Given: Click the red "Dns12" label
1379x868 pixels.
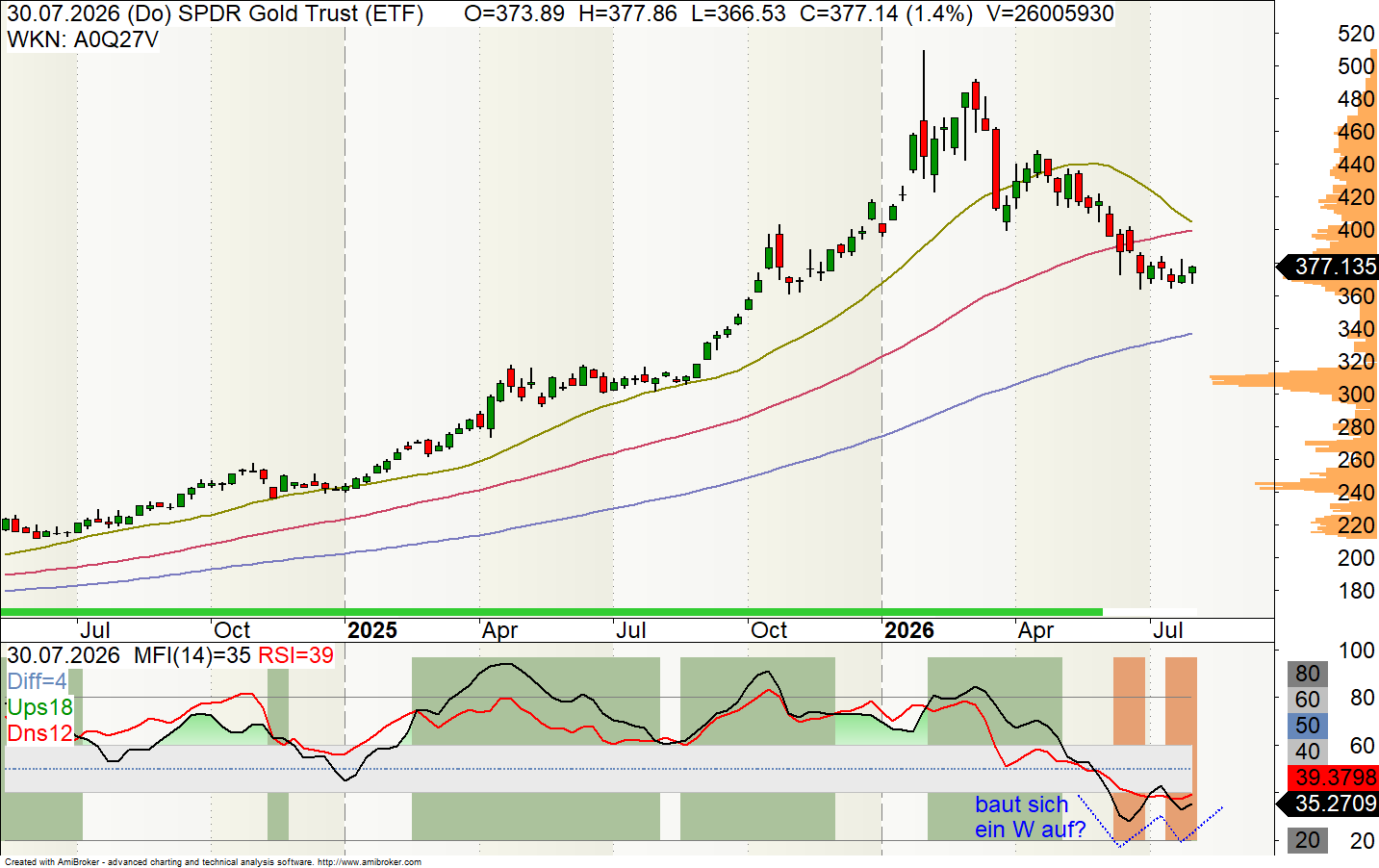Looking at the screenshot, I should 39,733.
